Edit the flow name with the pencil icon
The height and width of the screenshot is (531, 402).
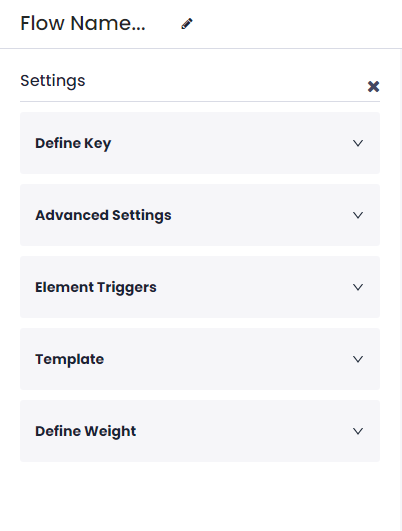(187, 24)
